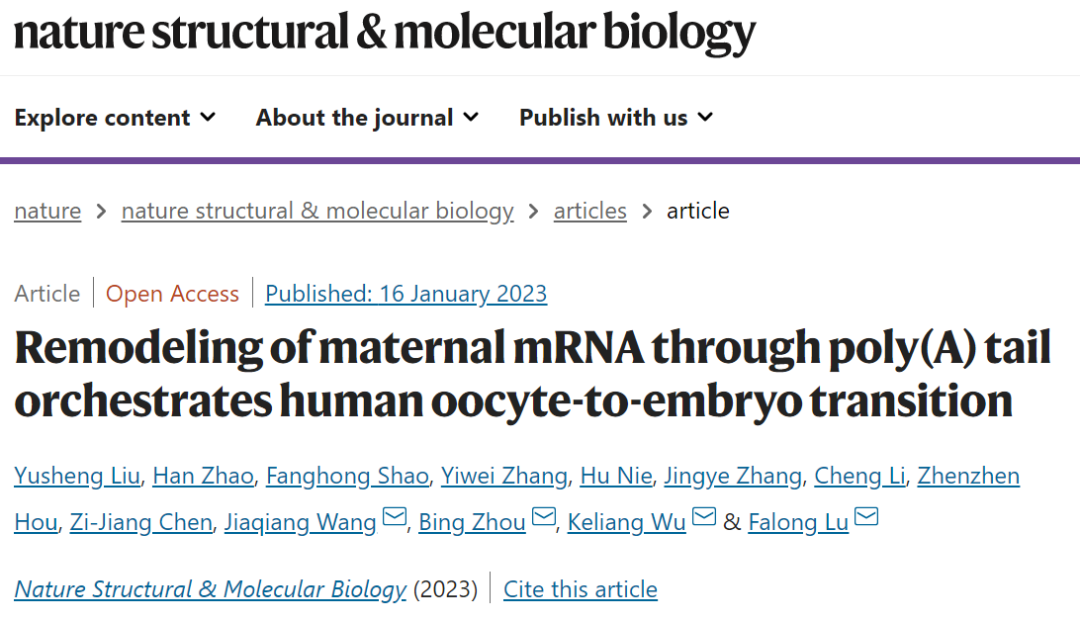Click envelope icon beside Bing Zhou
Viewport: 1080px width, 621px height.
pyautogui.click(x=543, y=516)
